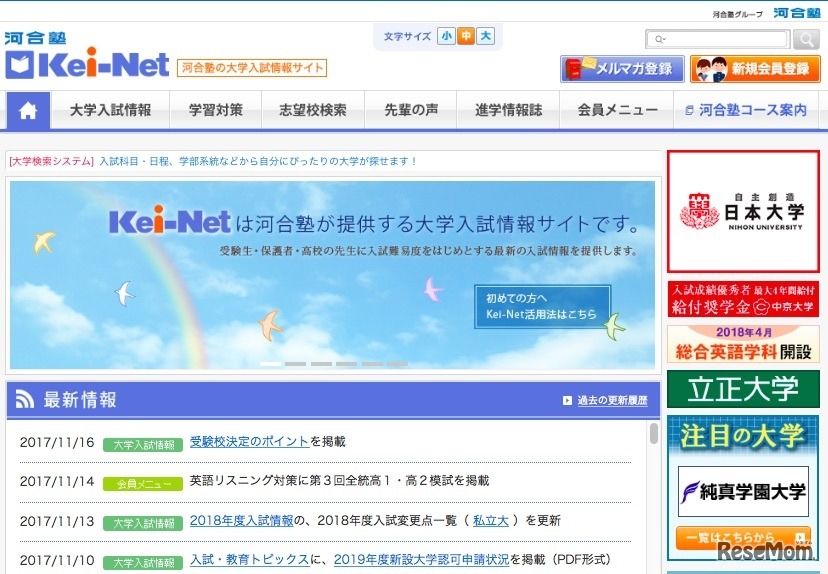The width and height of the screenshot is (828, 574).
Task: Click the news list scrollbar thumb
Action: tap(654, 434)
